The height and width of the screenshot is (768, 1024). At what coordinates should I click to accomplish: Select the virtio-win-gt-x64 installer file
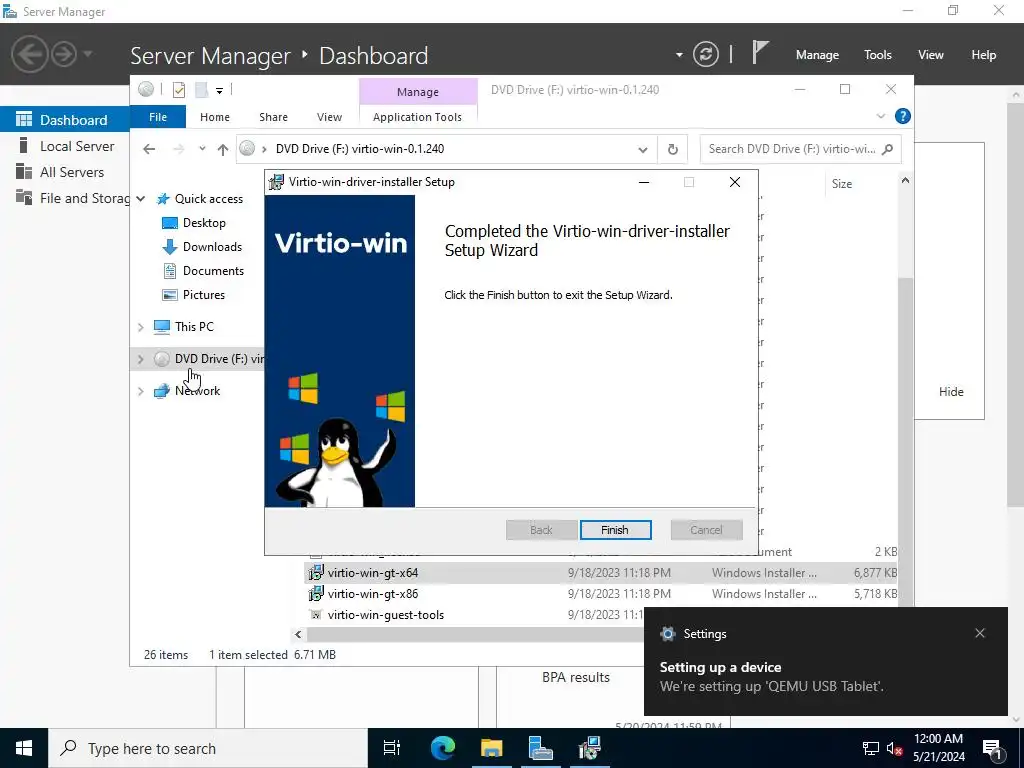click(x=372, y=573)
